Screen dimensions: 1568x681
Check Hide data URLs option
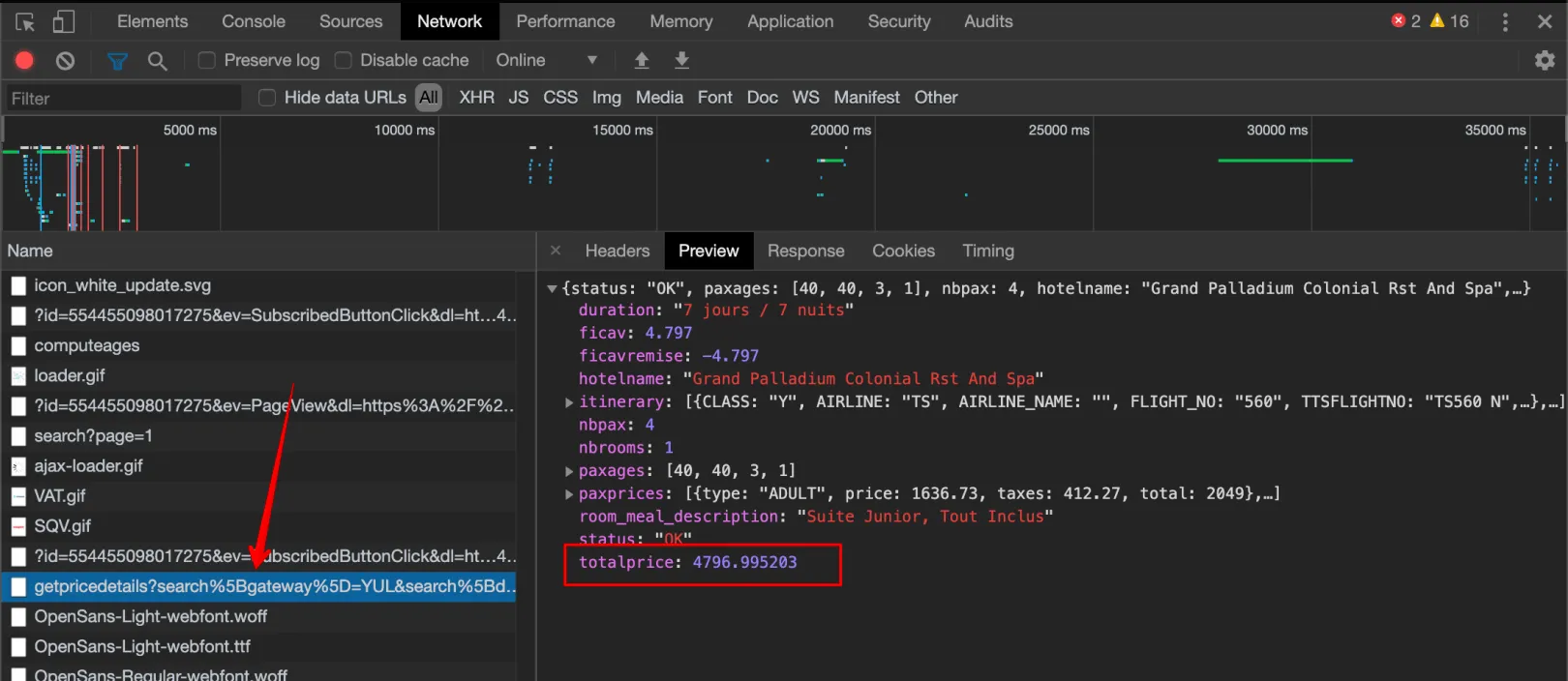click(267, 97)
